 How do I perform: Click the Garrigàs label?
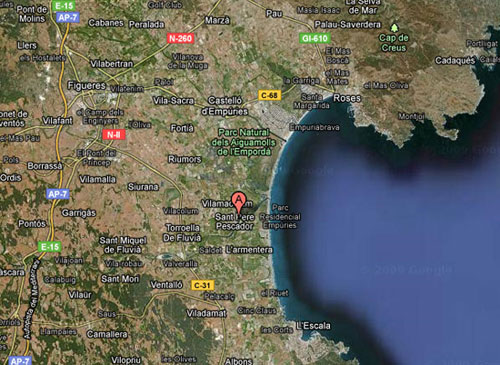pos(79,213)
